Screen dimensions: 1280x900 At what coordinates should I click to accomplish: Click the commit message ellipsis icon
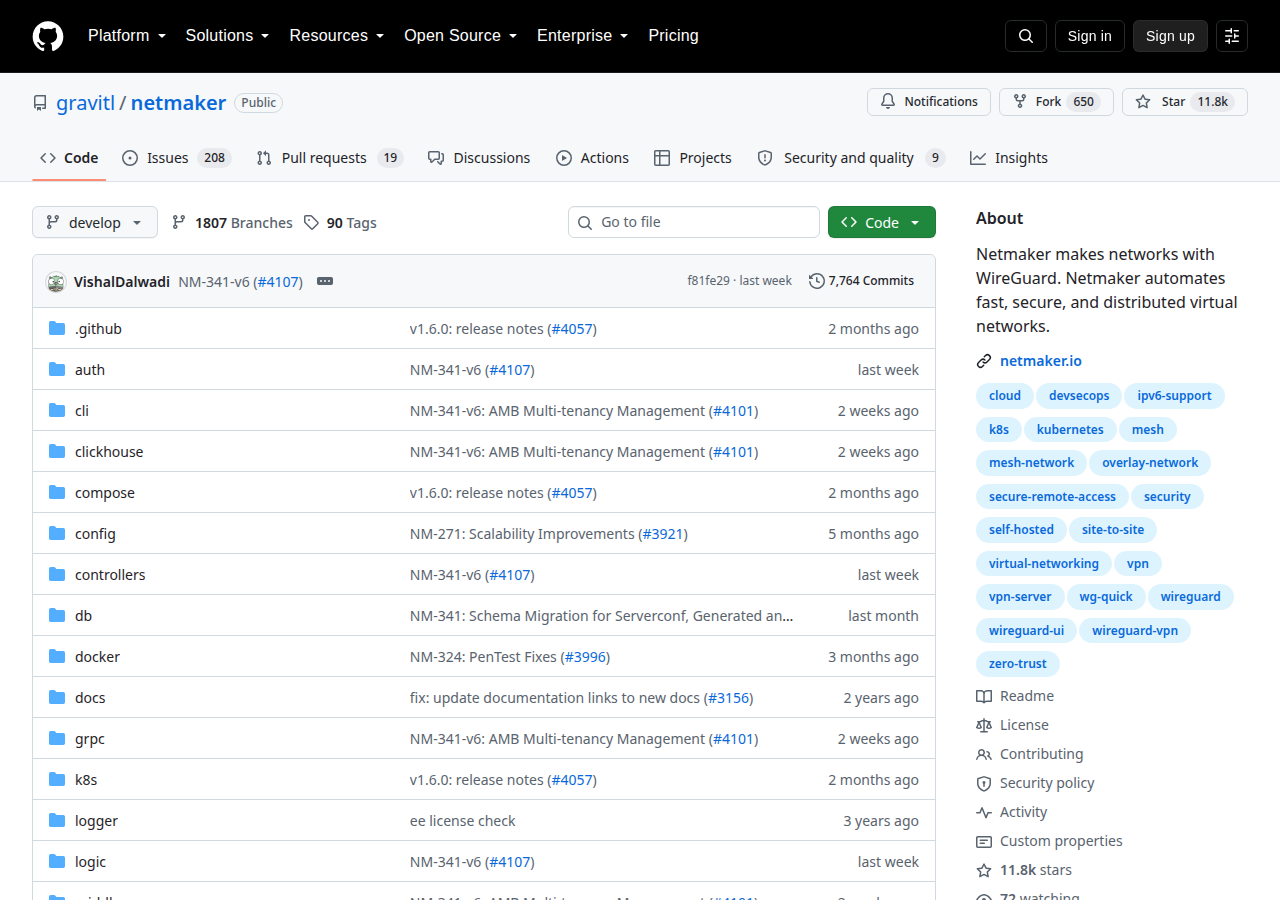tap(325, 281)
